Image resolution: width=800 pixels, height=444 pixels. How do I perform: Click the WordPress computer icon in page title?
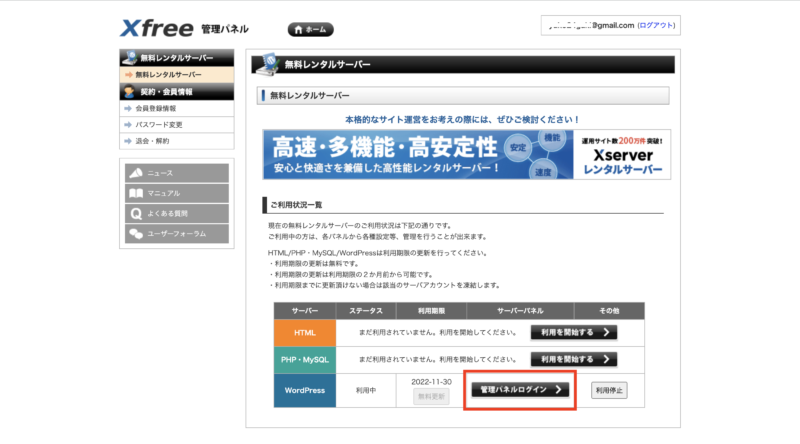[x=267, y=64]
